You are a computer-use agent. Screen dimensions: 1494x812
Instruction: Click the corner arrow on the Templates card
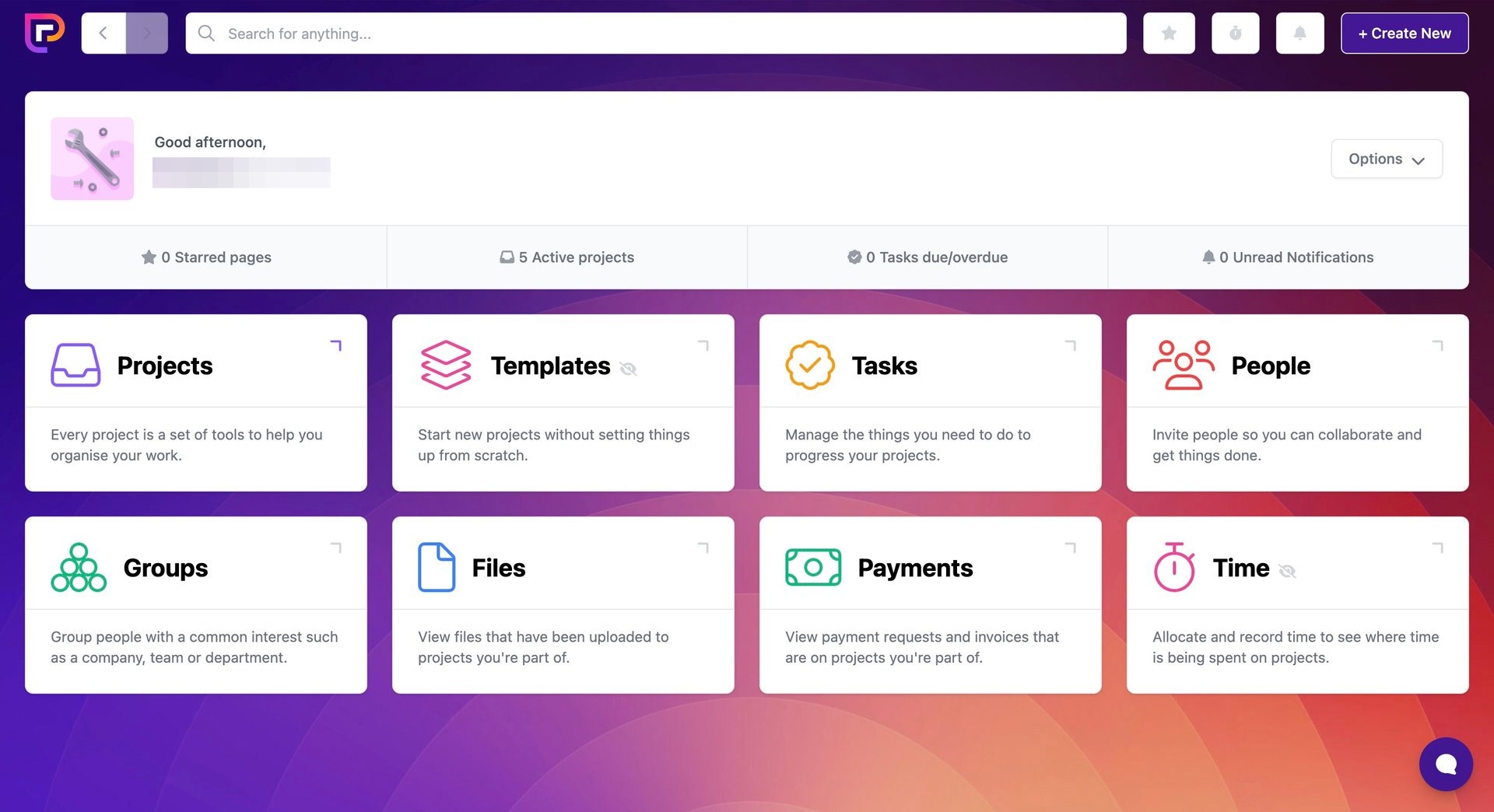click(x=703, y=345)
